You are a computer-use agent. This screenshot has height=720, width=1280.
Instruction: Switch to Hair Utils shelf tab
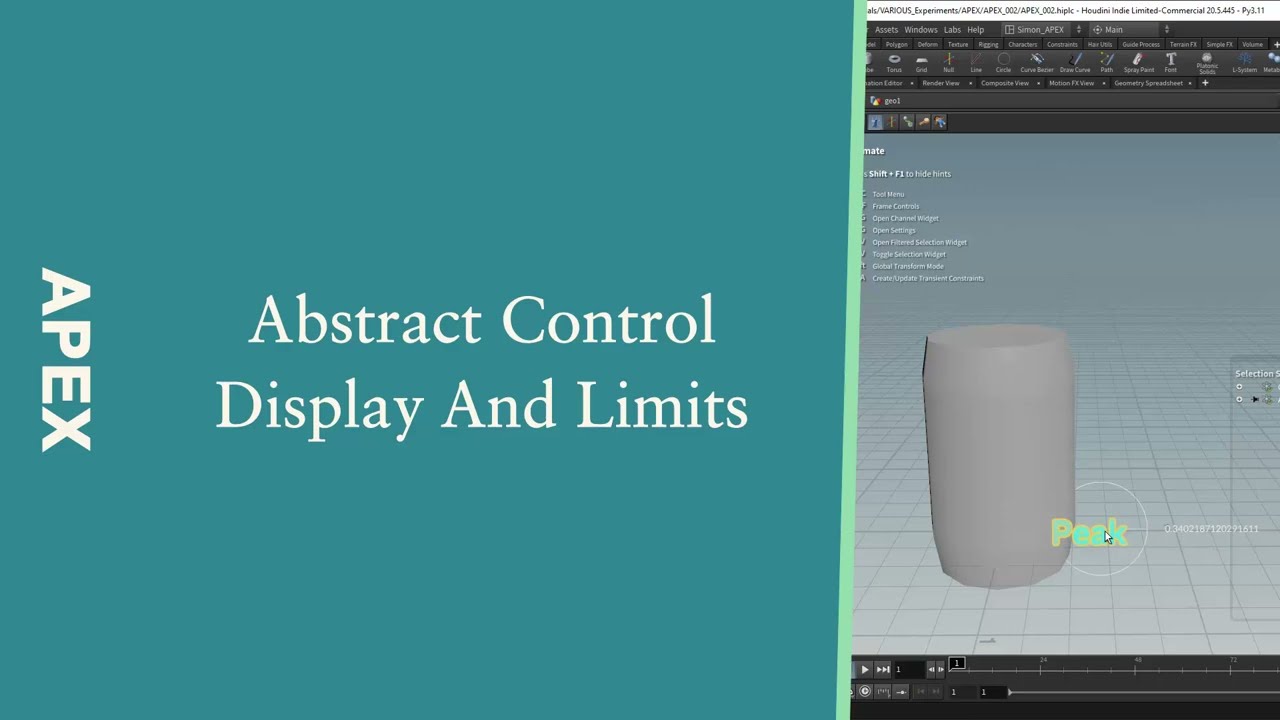[1100, 45]
